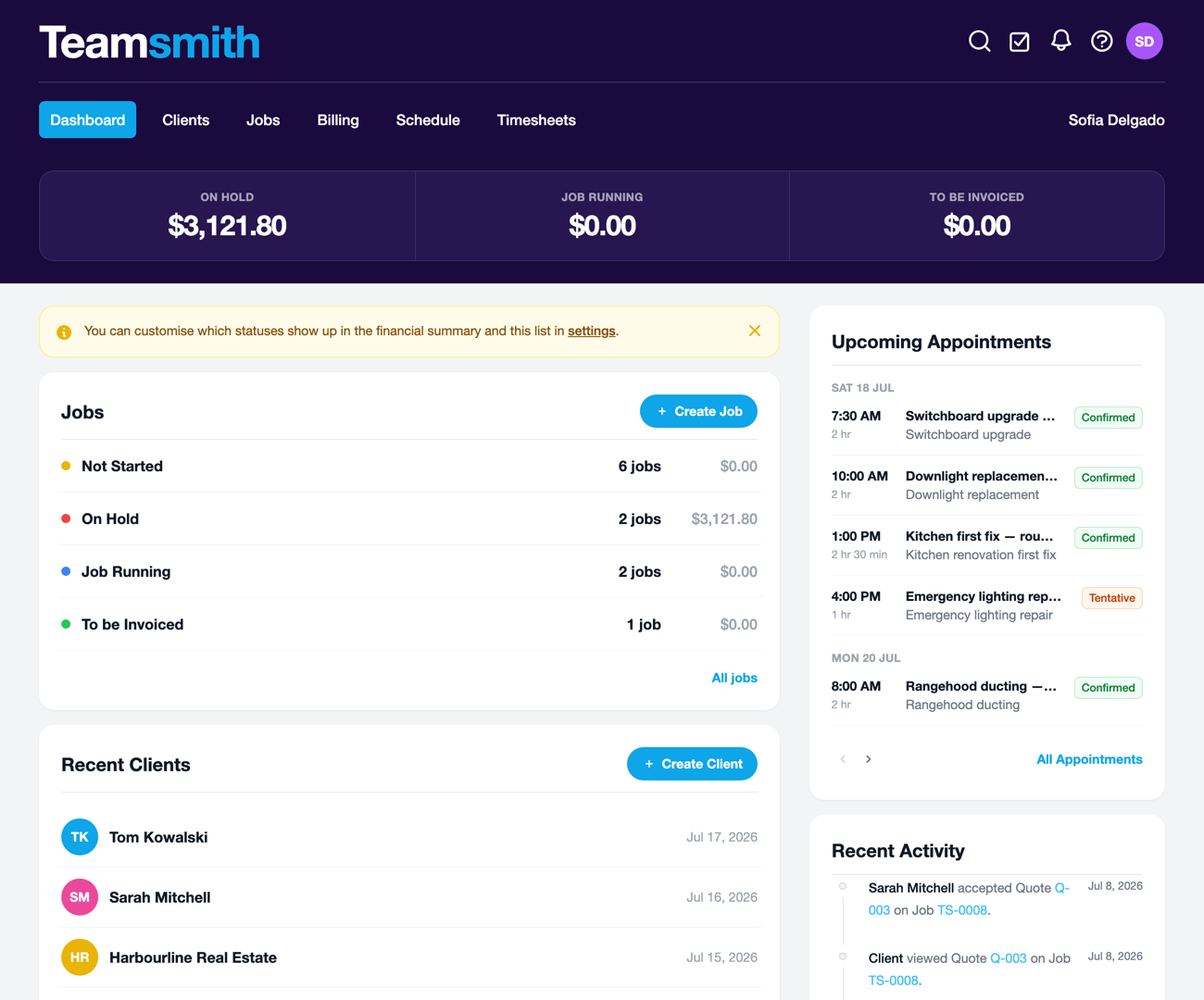Open the tasks checkbox icon in header
The width and height of the screenshot is (1204, 1000).
pyautogui.click(x=1020, y=41)
